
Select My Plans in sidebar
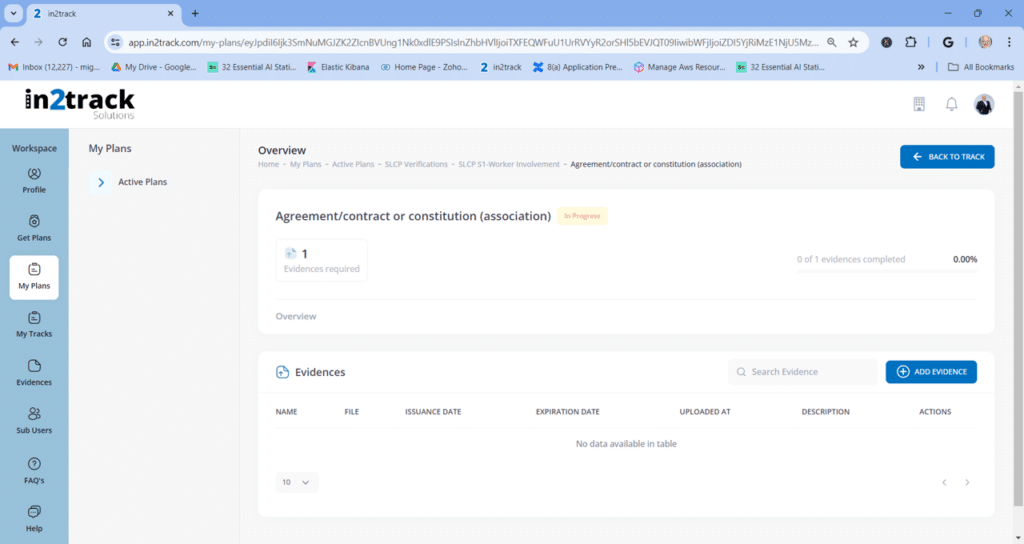(34, 277)
